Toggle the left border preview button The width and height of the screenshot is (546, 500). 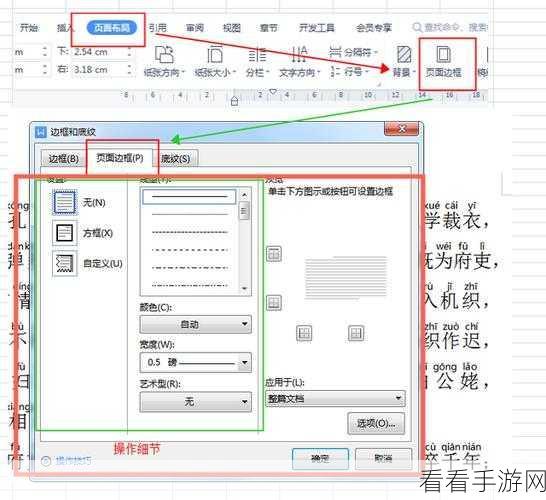304,333
